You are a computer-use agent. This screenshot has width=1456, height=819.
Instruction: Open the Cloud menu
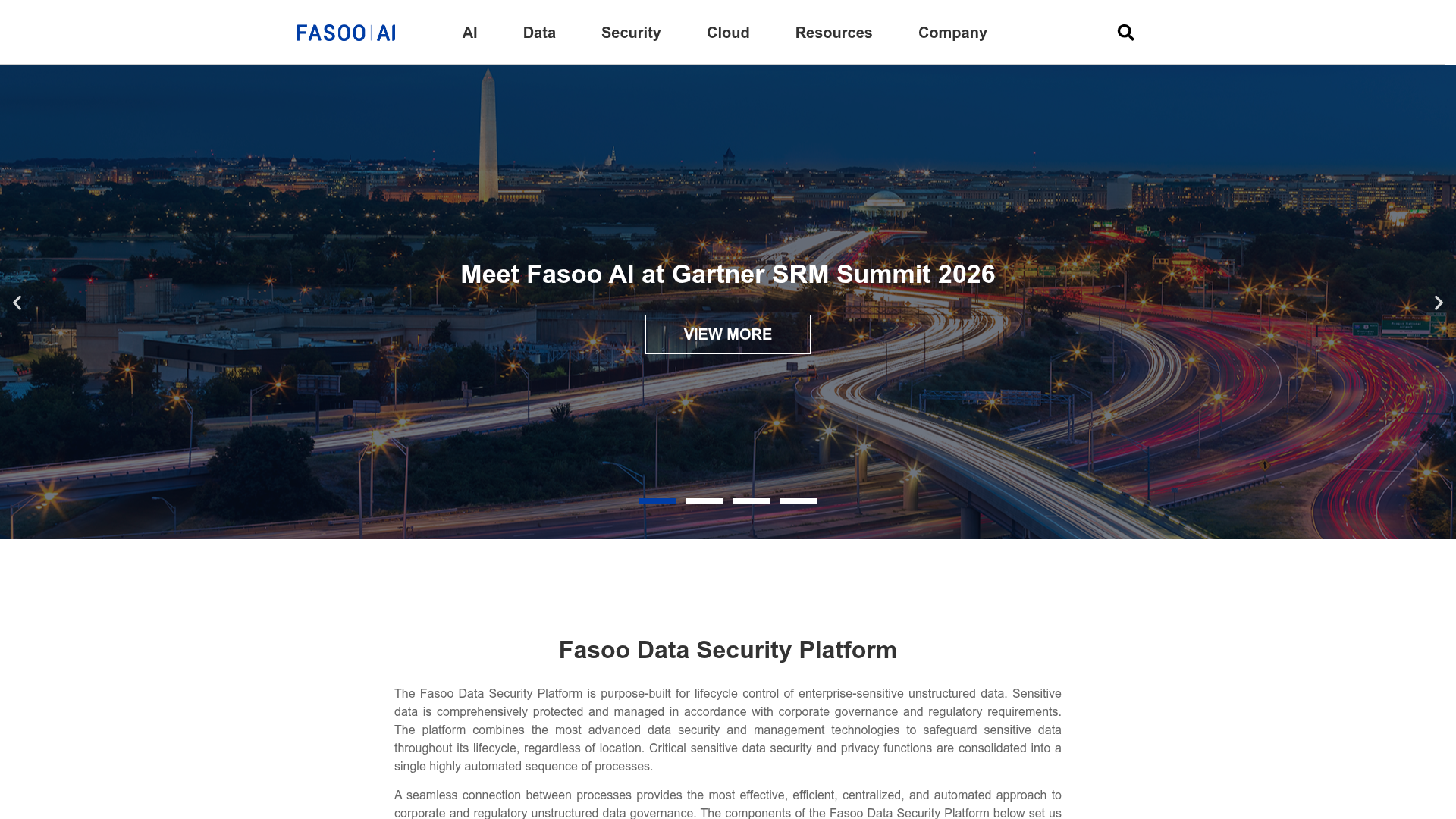coord(728,33)
